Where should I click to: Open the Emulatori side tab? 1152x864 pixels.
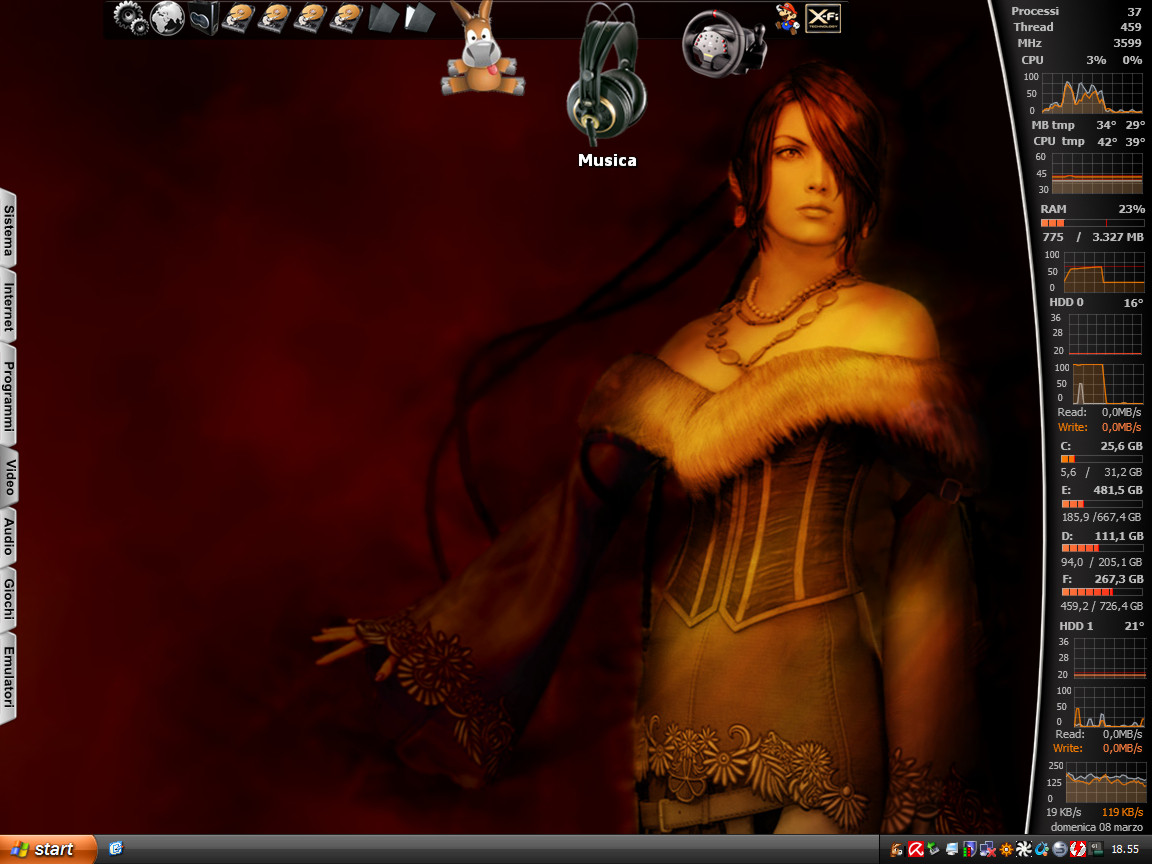click(x=8, y=677)
